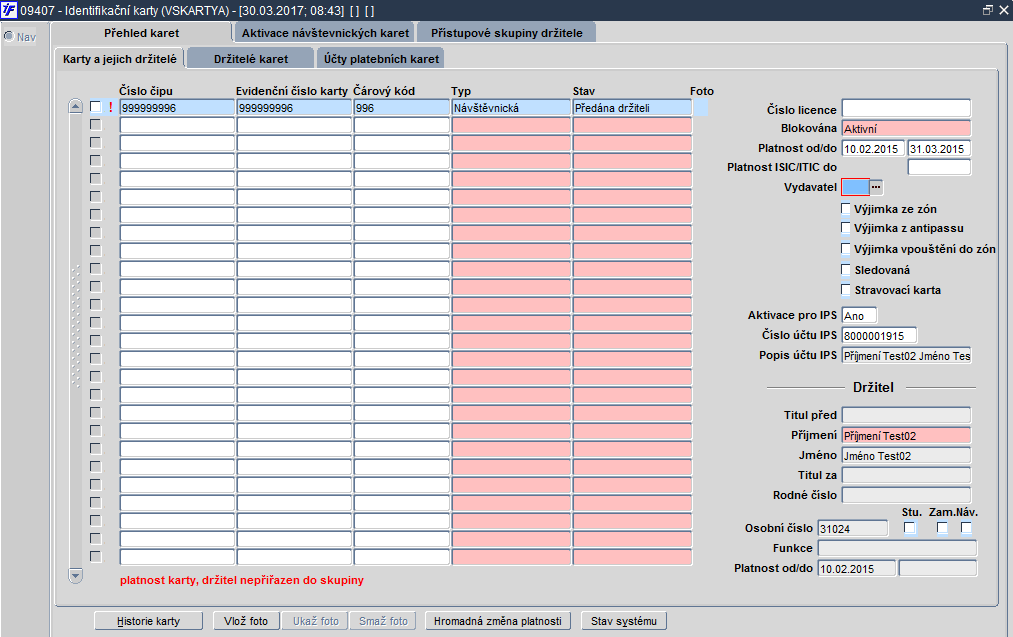This screenshot has height=637, width=1013.
Task: Open Účty platebních karet subtab
Action: coord(381,59)
